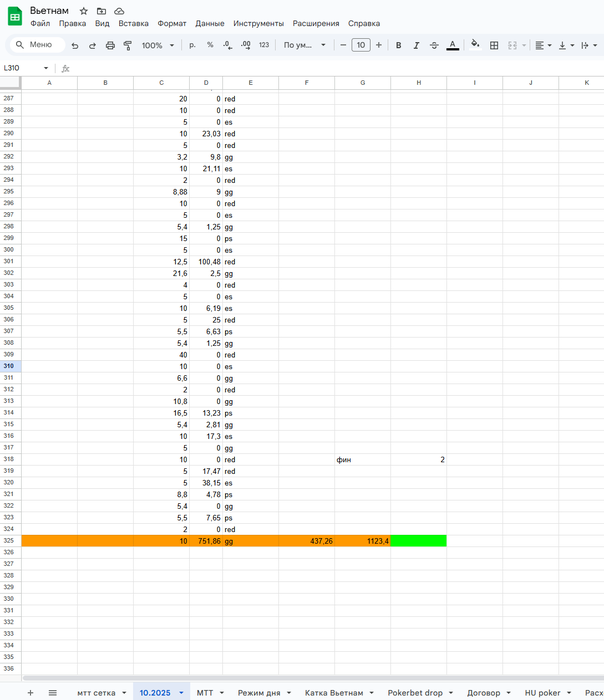Switch to Договор sheet tab

pyautogui.click(x=483, y=693)
